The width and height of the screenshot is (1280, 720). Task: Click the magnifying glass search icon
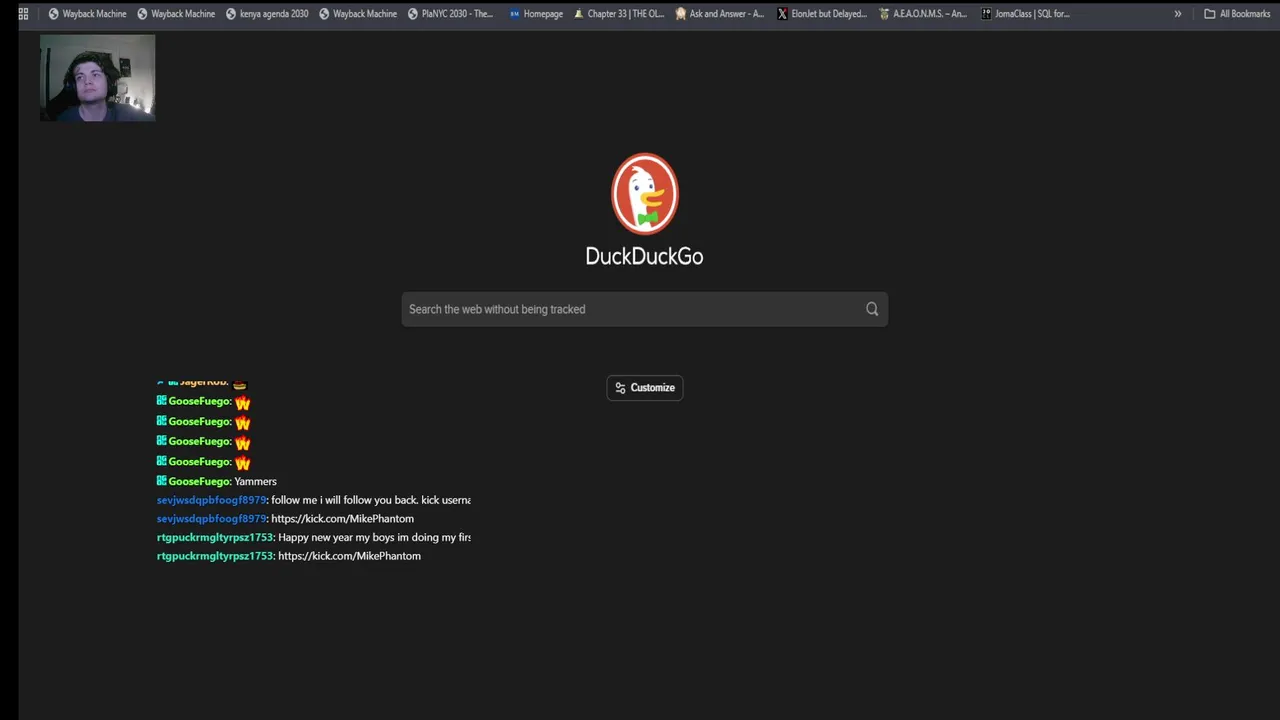(872, 309)
